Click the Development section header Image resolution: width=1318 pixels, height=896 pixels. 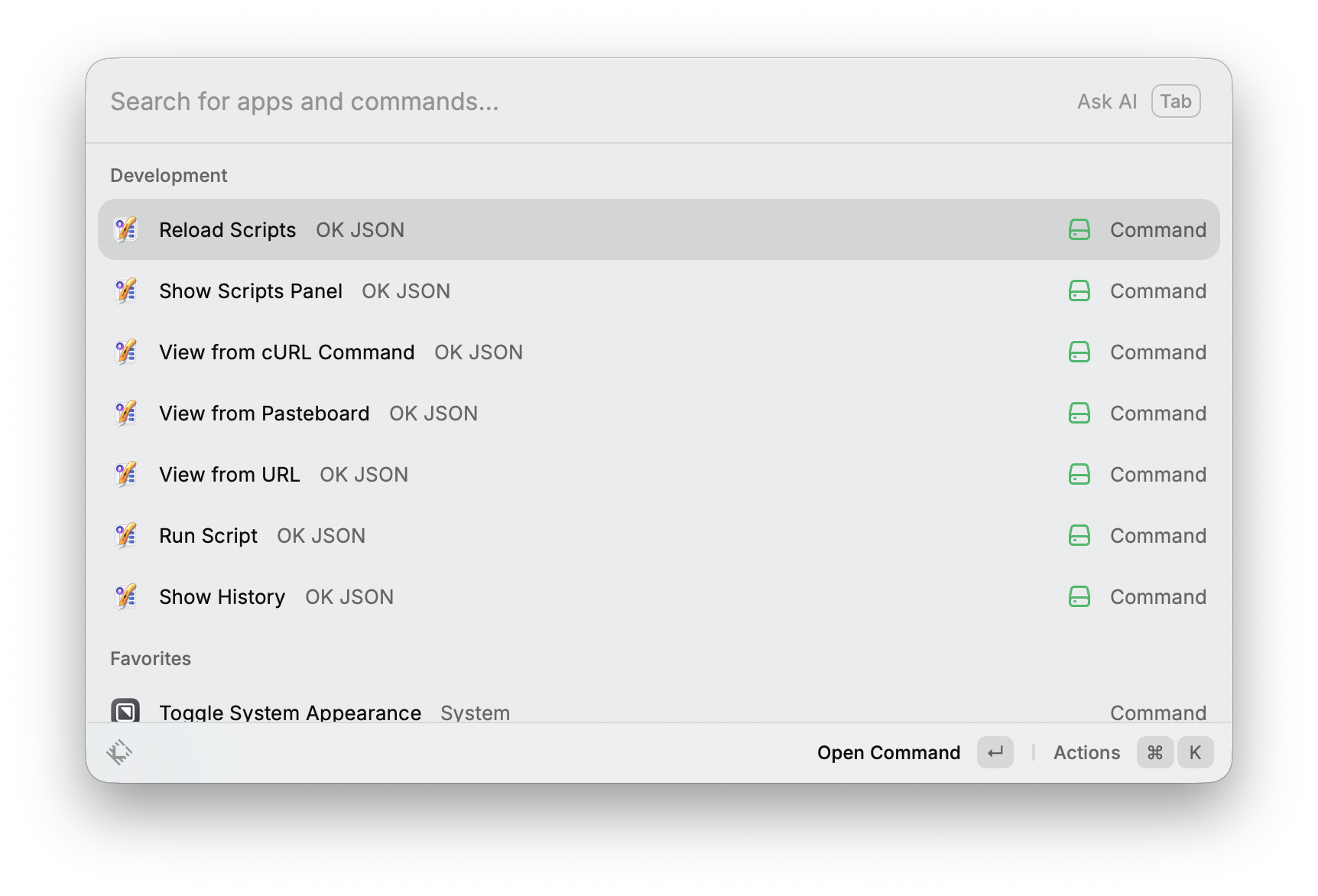coord(169,176)
